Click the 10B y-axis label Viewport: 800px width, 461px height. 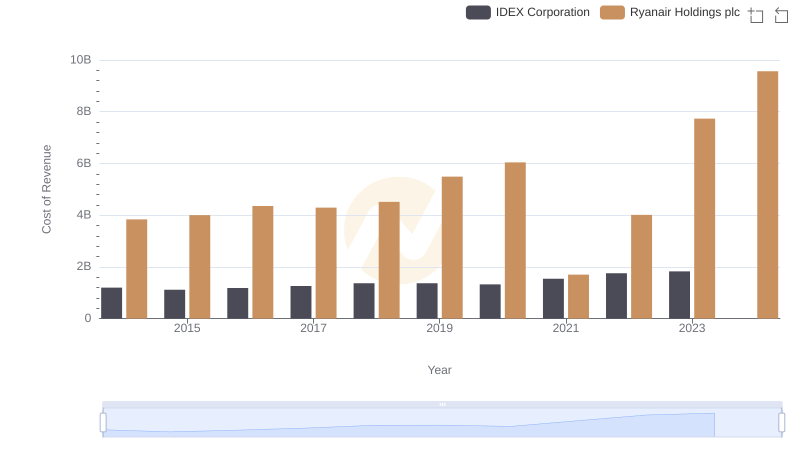coord(81,60)
